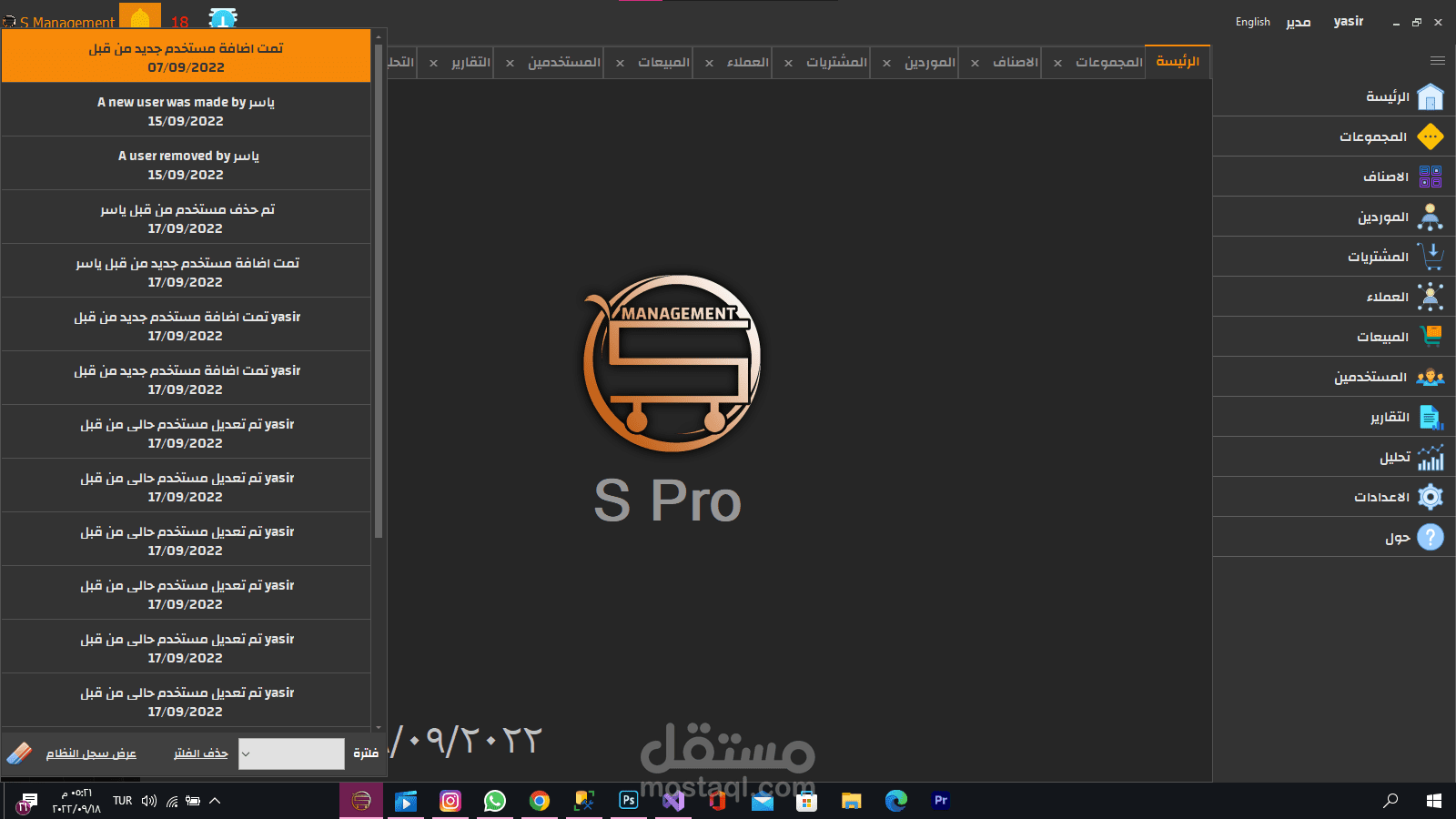Switch to the التقارير tab
Image resolution: width=1456 pixels, height=819 pixels.
[471, 62]
